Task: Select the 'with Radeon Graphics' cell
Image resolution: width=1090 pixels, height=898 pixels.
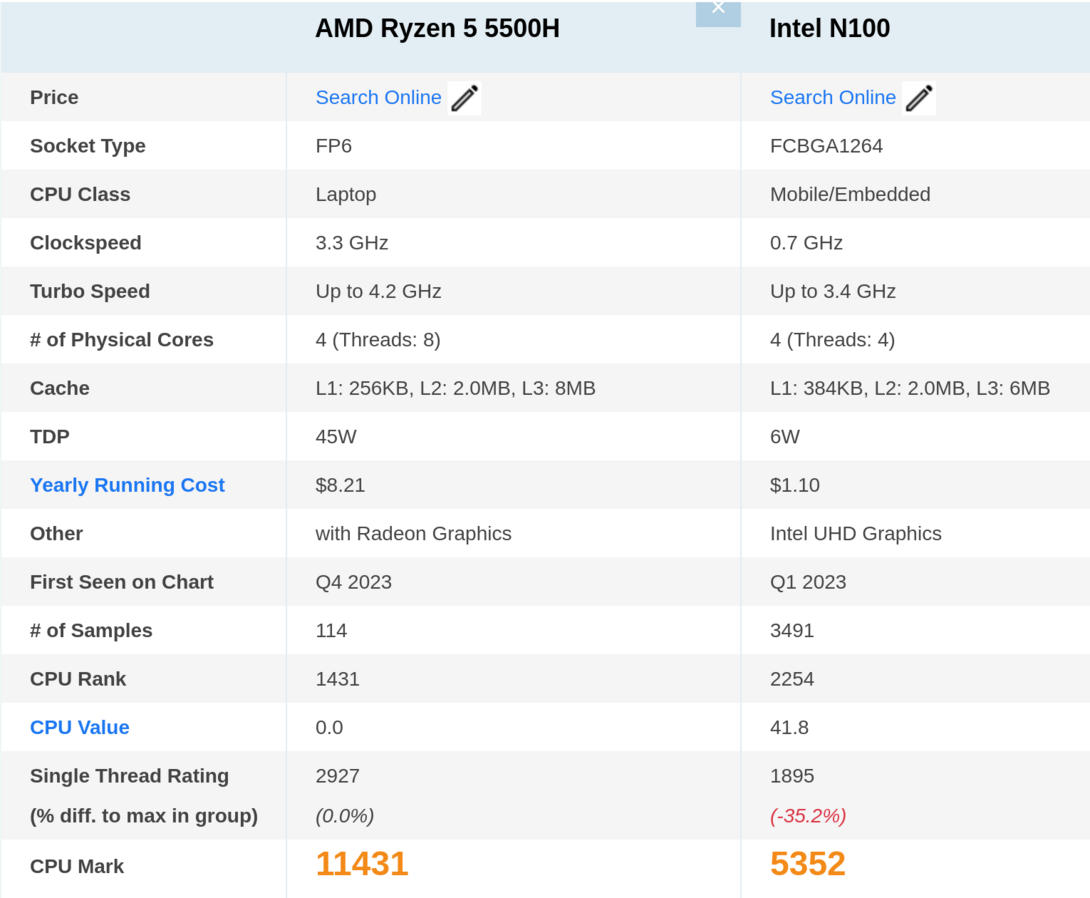Action: point(413,534)
